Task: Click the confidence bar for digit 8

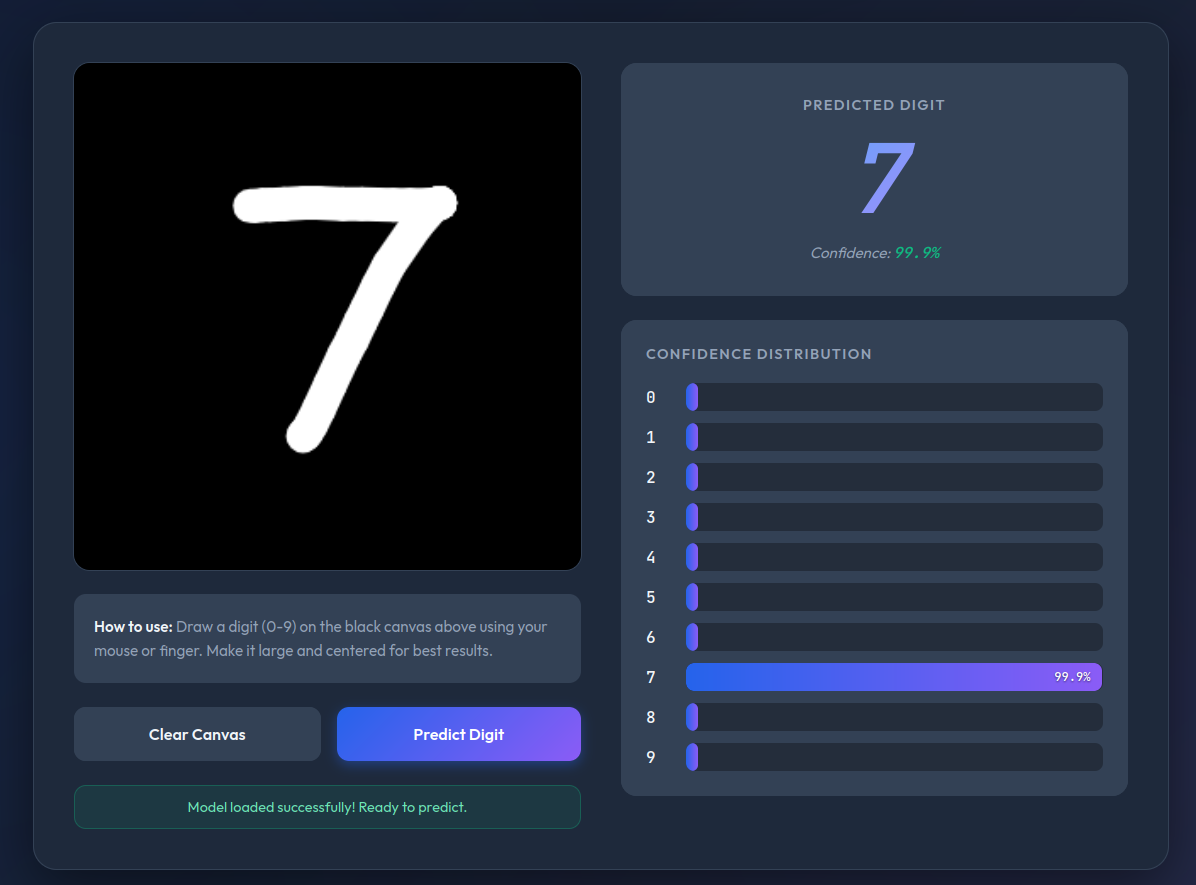Action: pos(893,717)
